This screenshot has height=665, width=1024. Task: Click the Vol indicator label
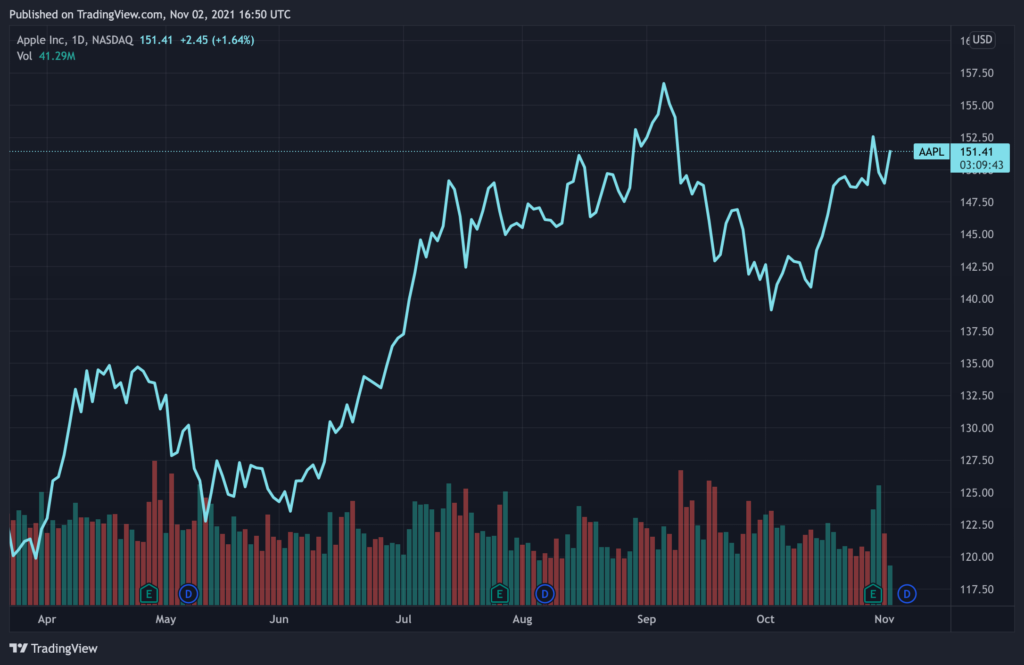click(x=24, y=56)
